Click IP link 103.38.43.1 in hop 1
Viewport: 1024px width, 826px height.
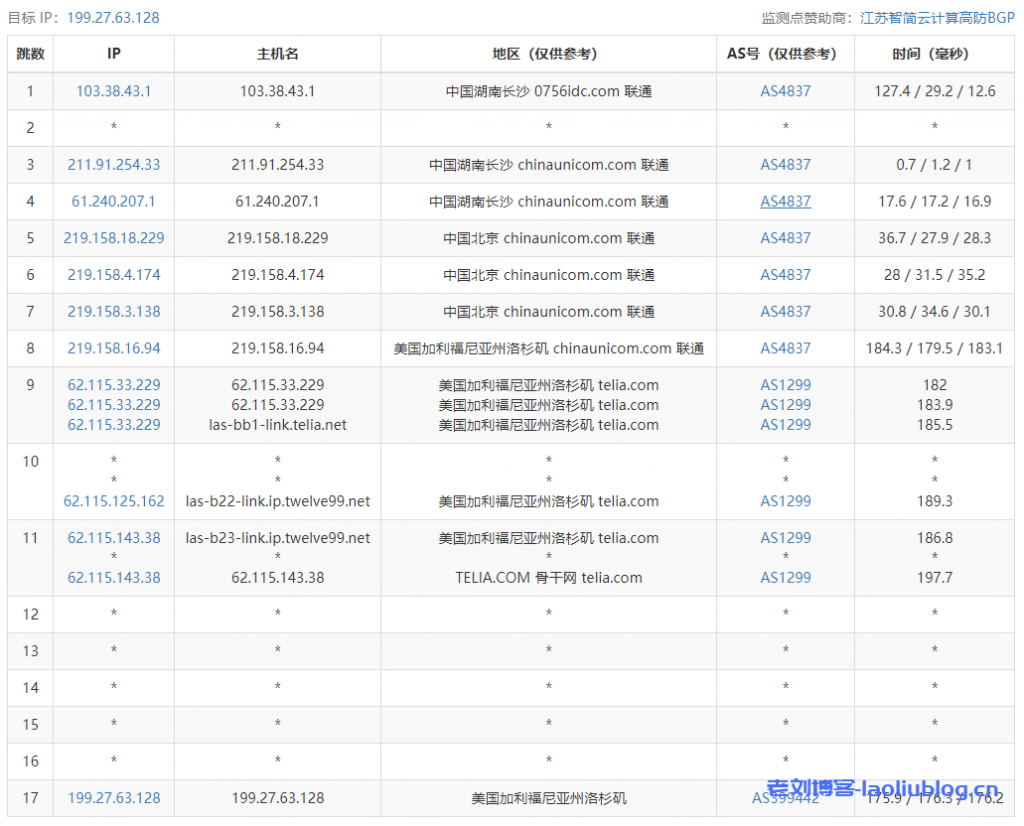tap(114, 91)
